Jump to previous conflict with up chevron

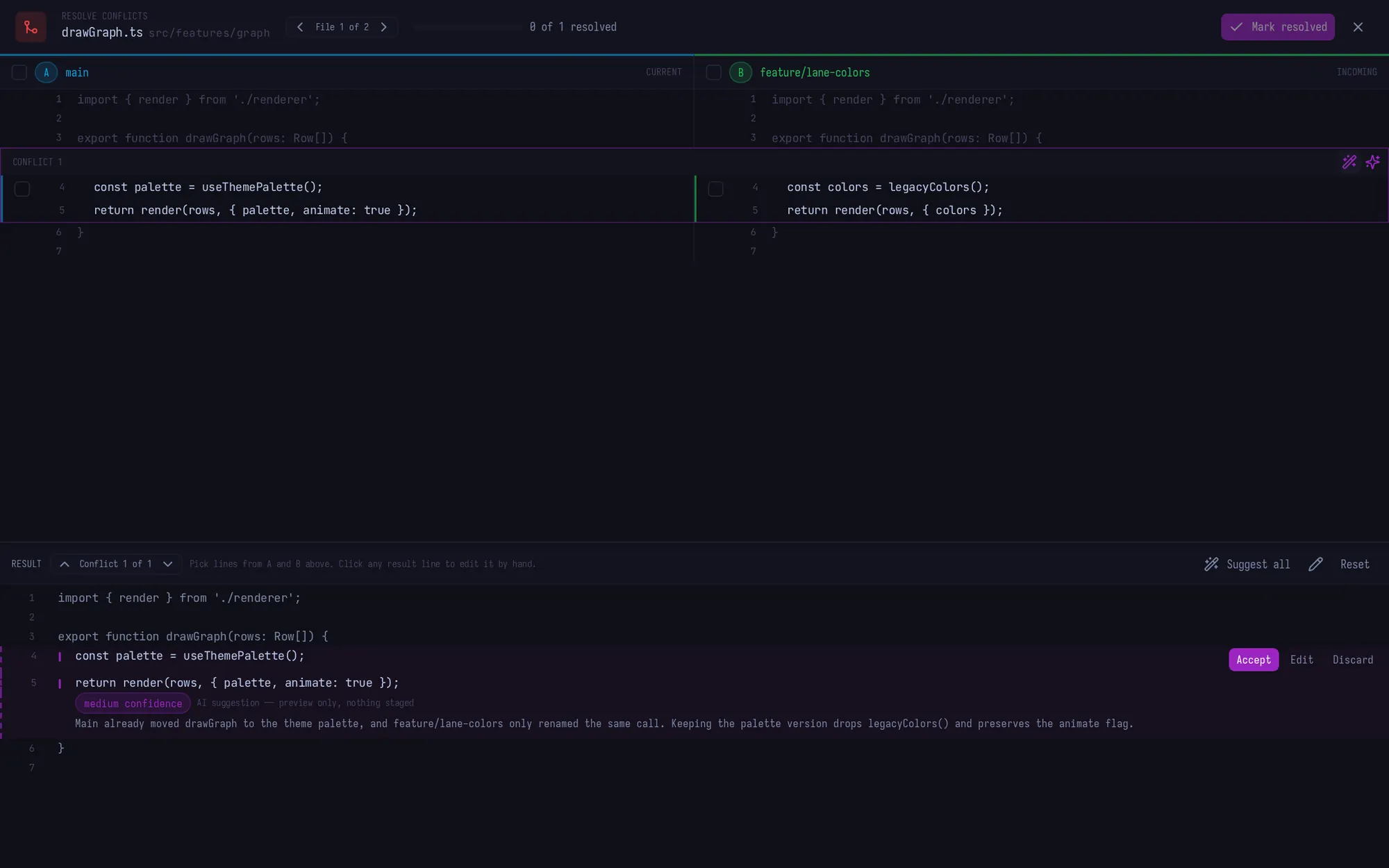[x=65, y=564]
